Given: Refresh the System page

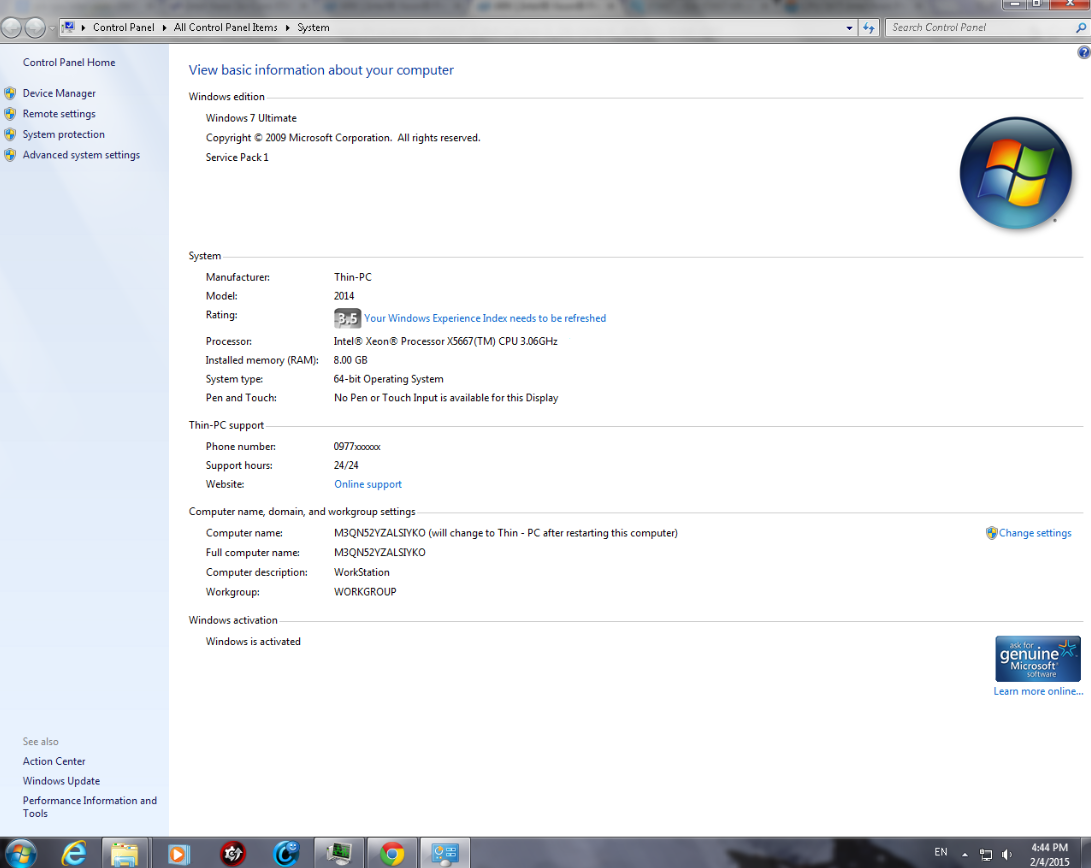Looking at the screenshot, I should 868,28.
